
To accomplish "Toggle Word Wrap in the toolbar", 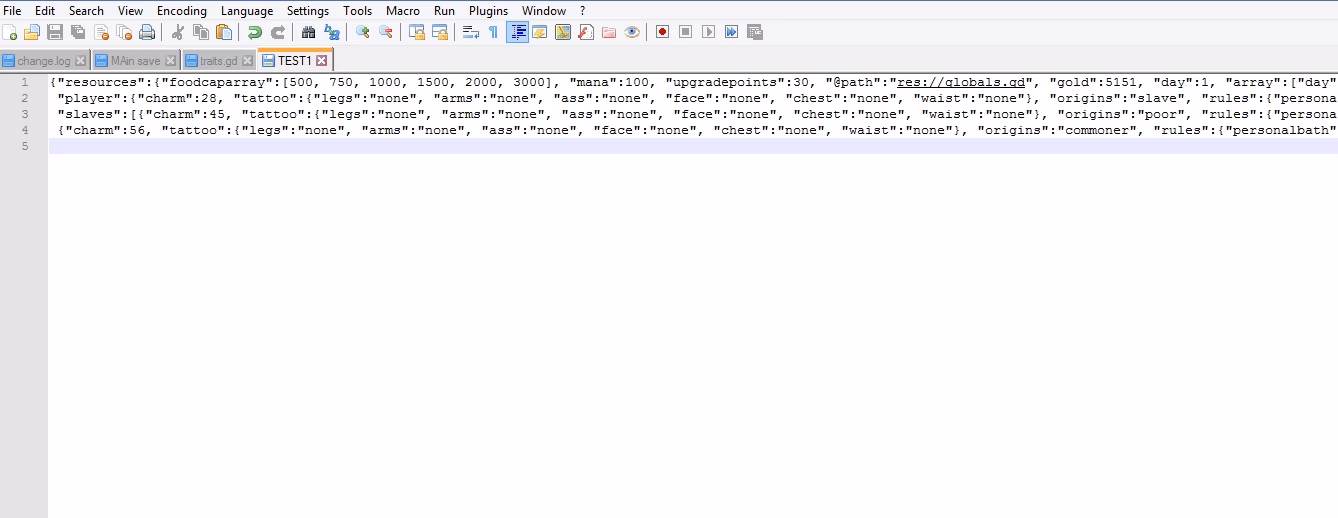I will coord(470,32).
